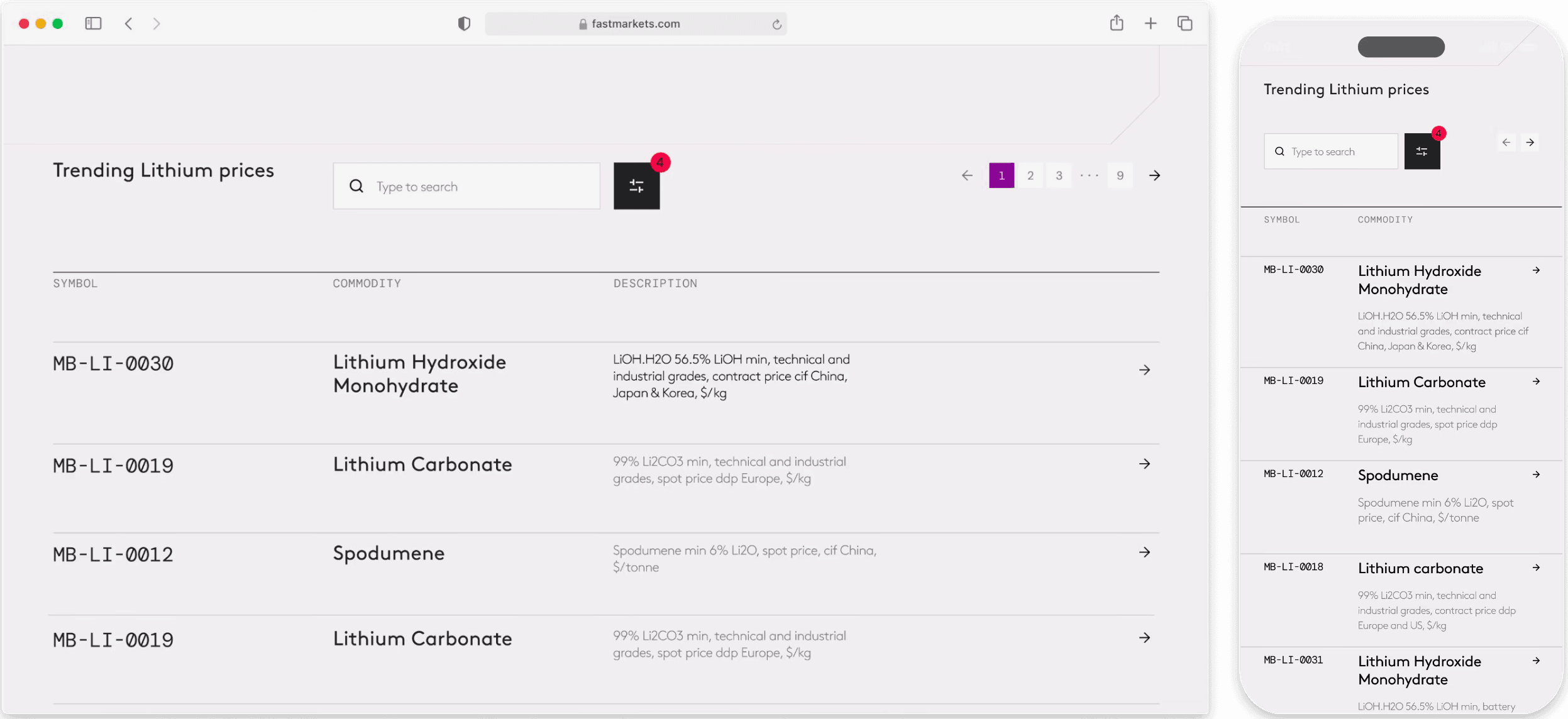Jump to page 9 in pagination
Image resolution: width=1568 pixels, height=719 pixels.
tap(1120, 175)
